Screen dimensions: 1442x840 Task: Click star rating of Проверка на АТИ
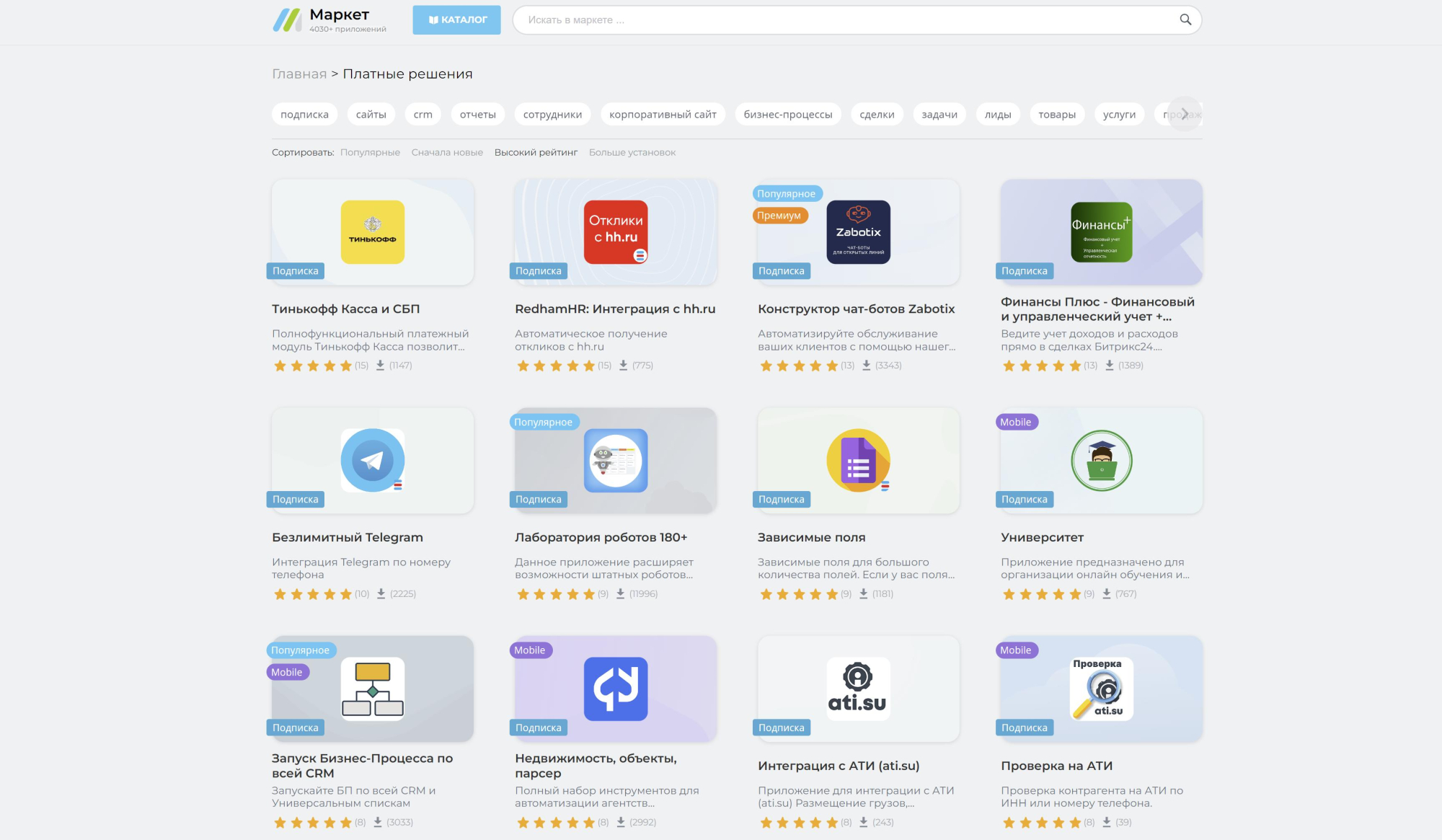pos(1042,823)
